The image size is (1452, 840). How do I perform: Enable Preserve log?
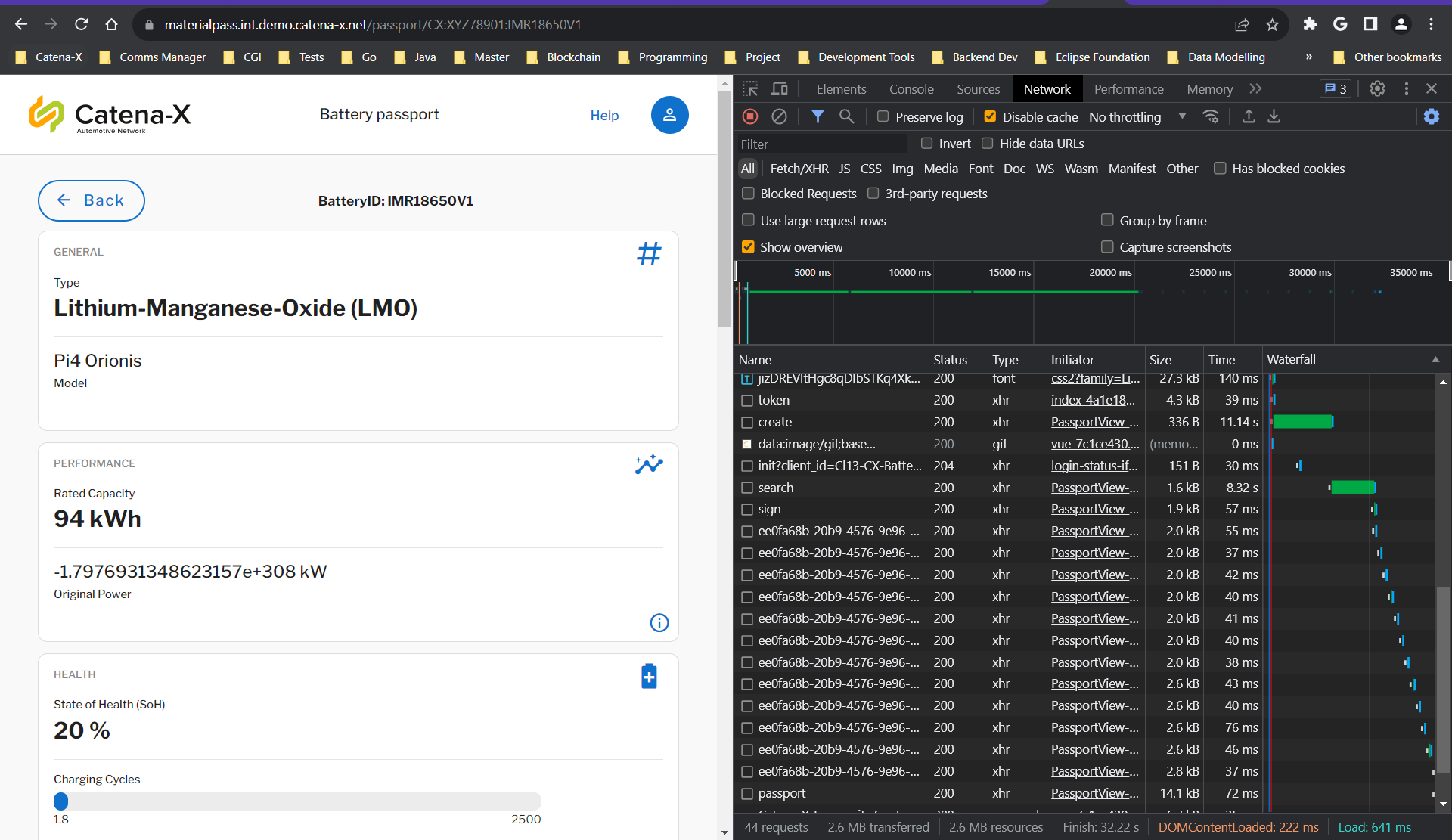[882, 116]
